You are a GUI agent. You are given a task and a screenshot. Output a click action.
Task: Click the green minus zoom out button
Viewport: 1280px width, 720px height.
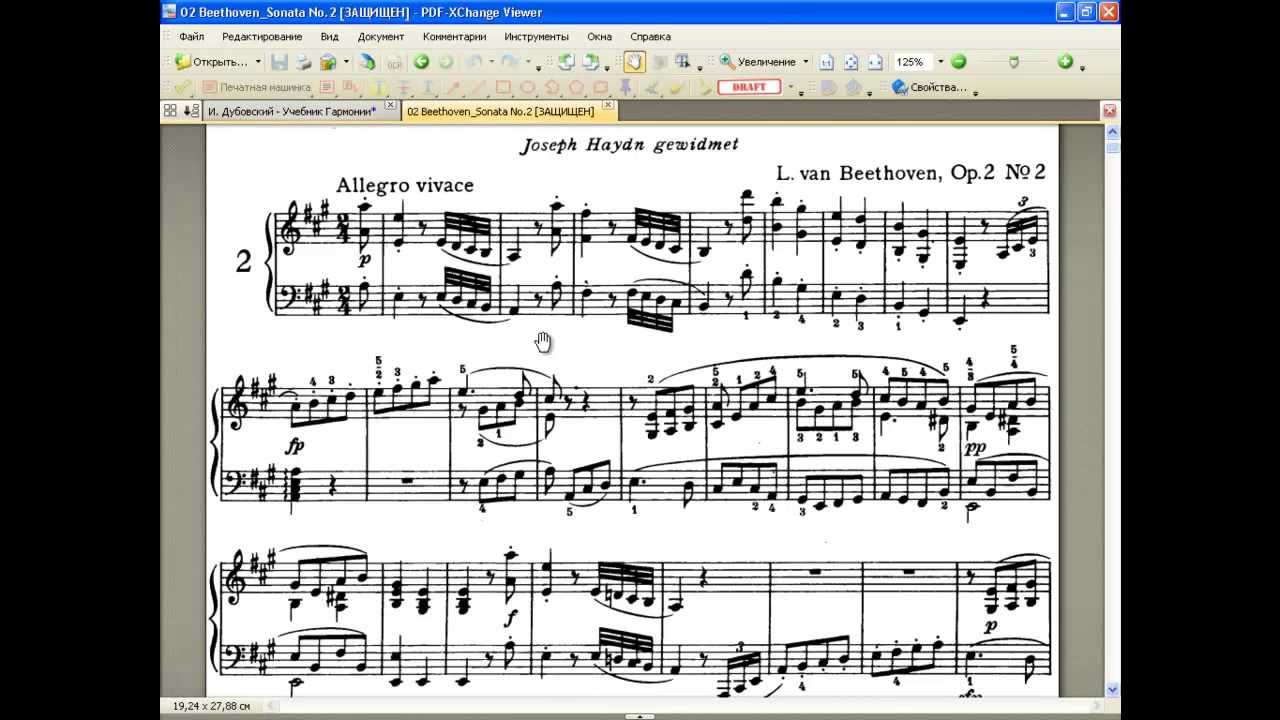point(958,62)
